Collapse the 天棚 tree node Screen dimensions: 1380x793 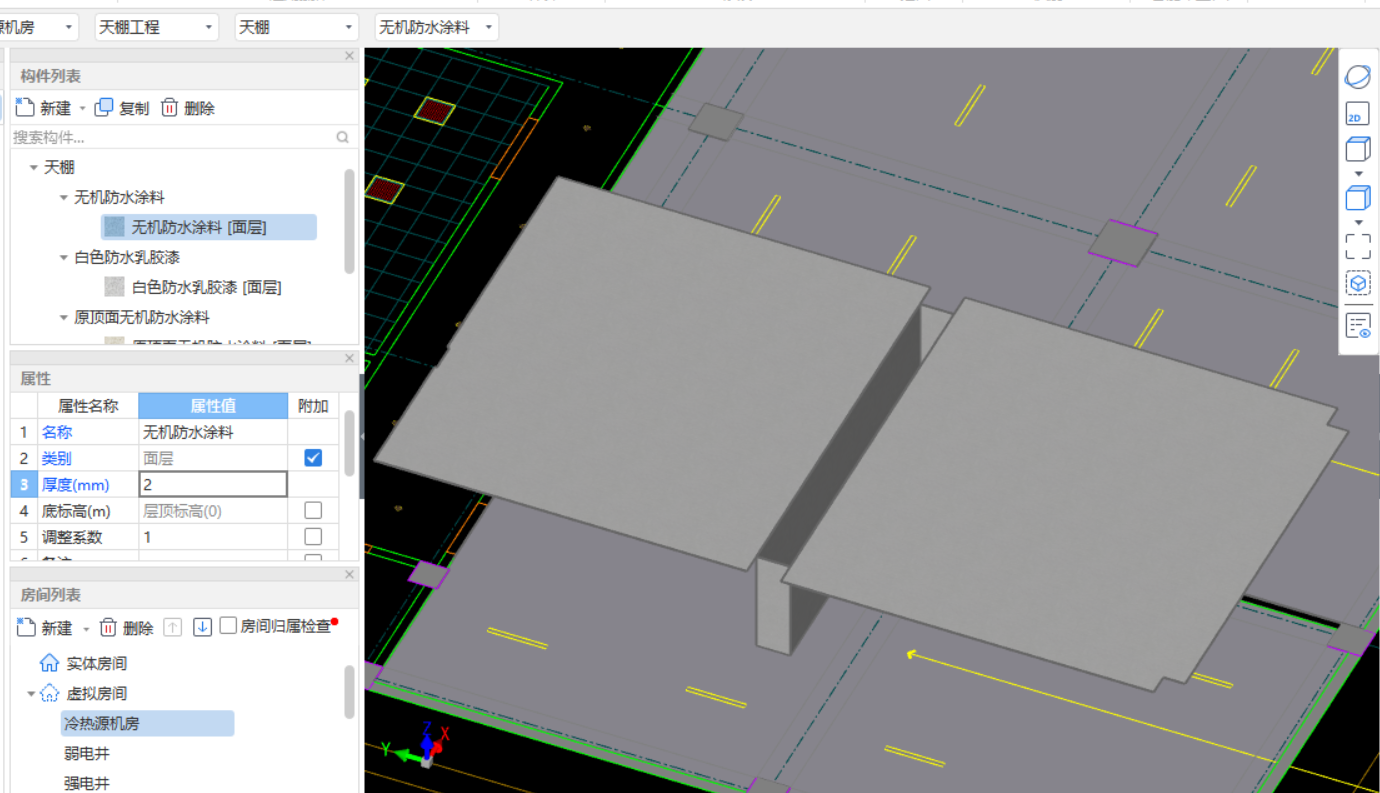coord(34,168)
